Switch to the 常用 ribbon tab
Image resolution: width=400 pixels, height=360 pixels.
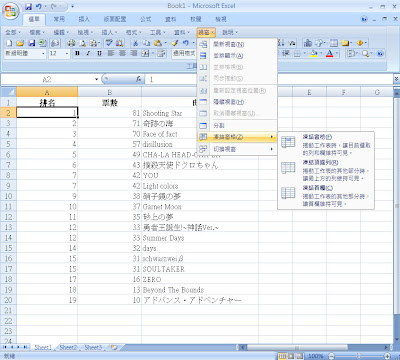pos(59,19)
